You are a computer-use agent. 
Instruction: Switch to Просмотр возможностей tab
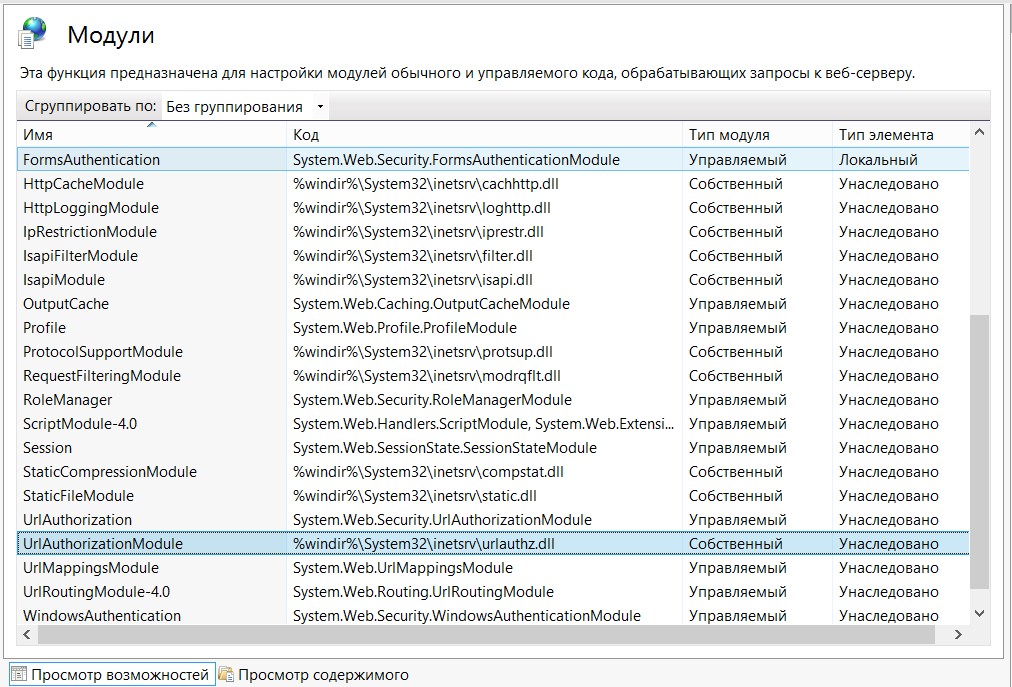(x=111, y=675)
